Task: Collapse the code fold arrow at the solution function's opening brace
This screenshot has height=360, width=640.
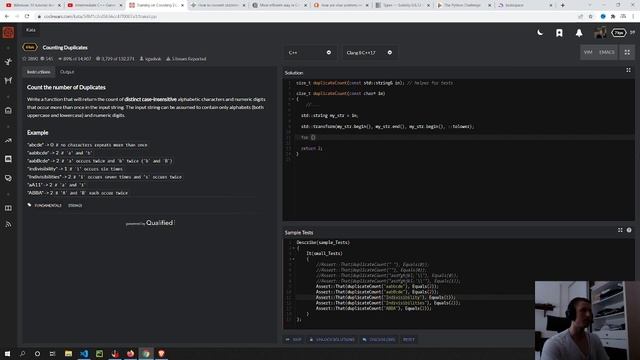Action: click(x=292, y=99)
